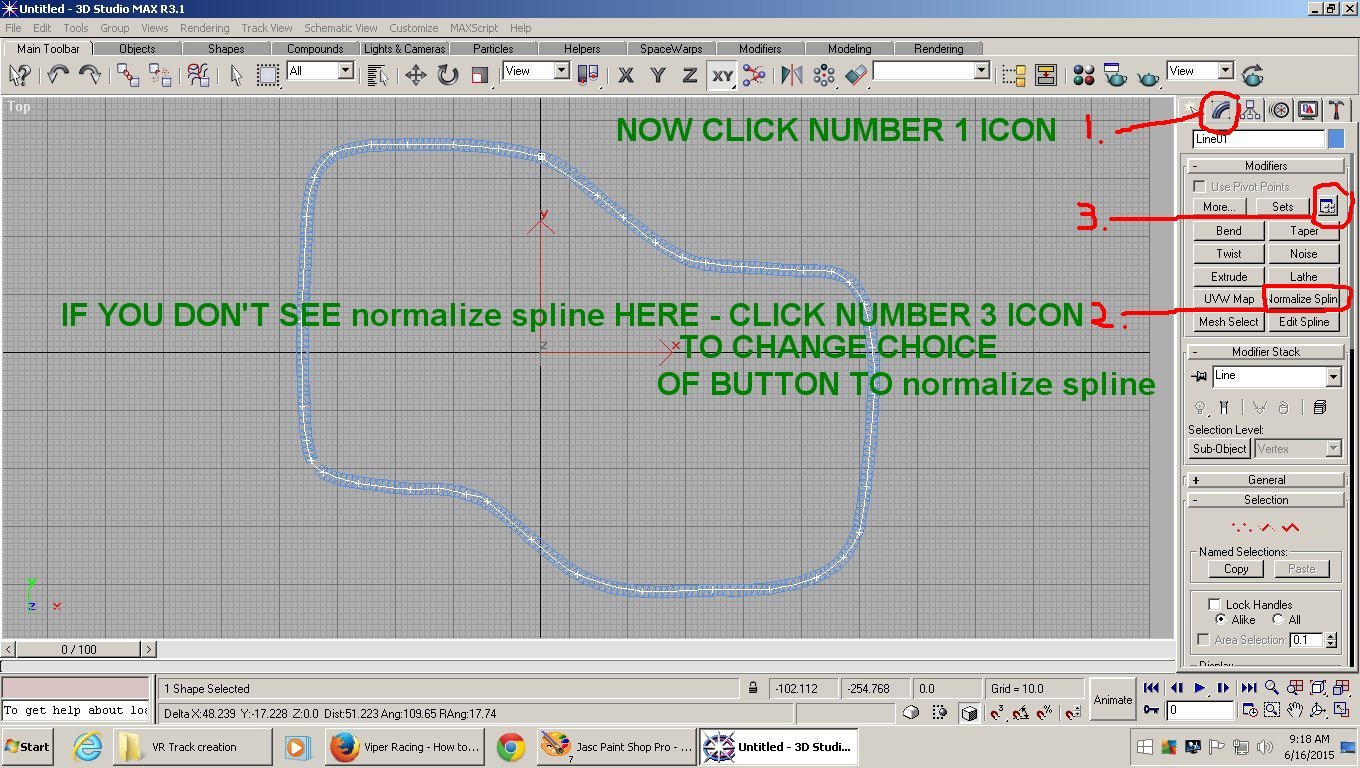Enable the Lock Handles checkbox
Image resolution: width=1360 pixels, height=768 pixels.
point(1214,605)
